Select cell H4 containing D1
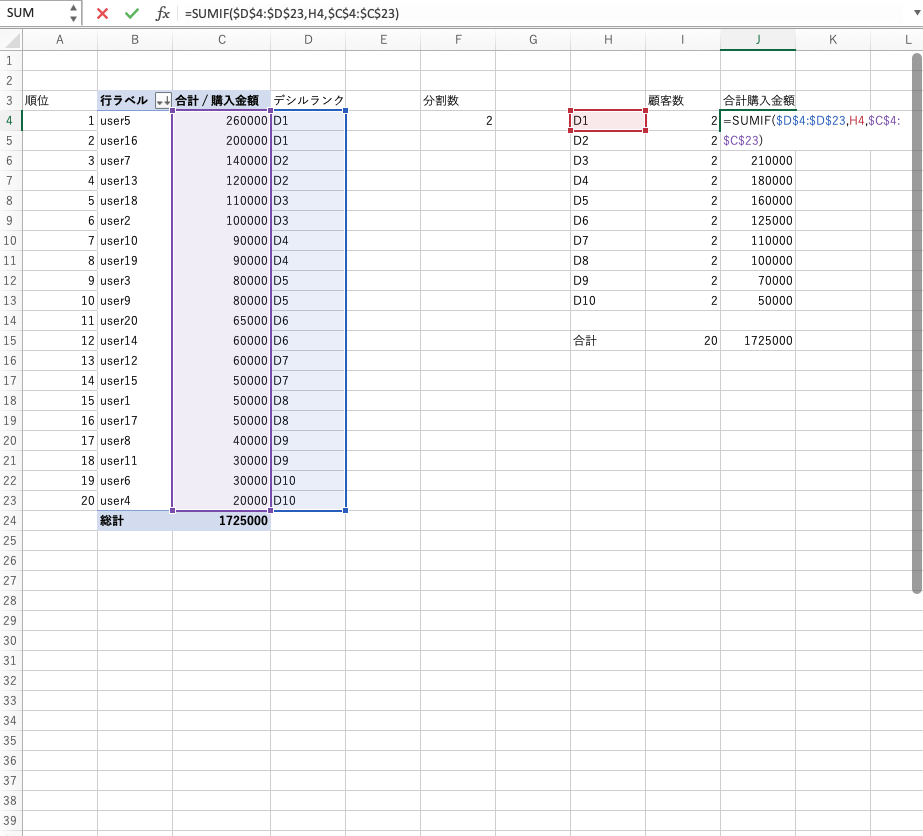This screenshot has height=836, width=923. [608, 121]
